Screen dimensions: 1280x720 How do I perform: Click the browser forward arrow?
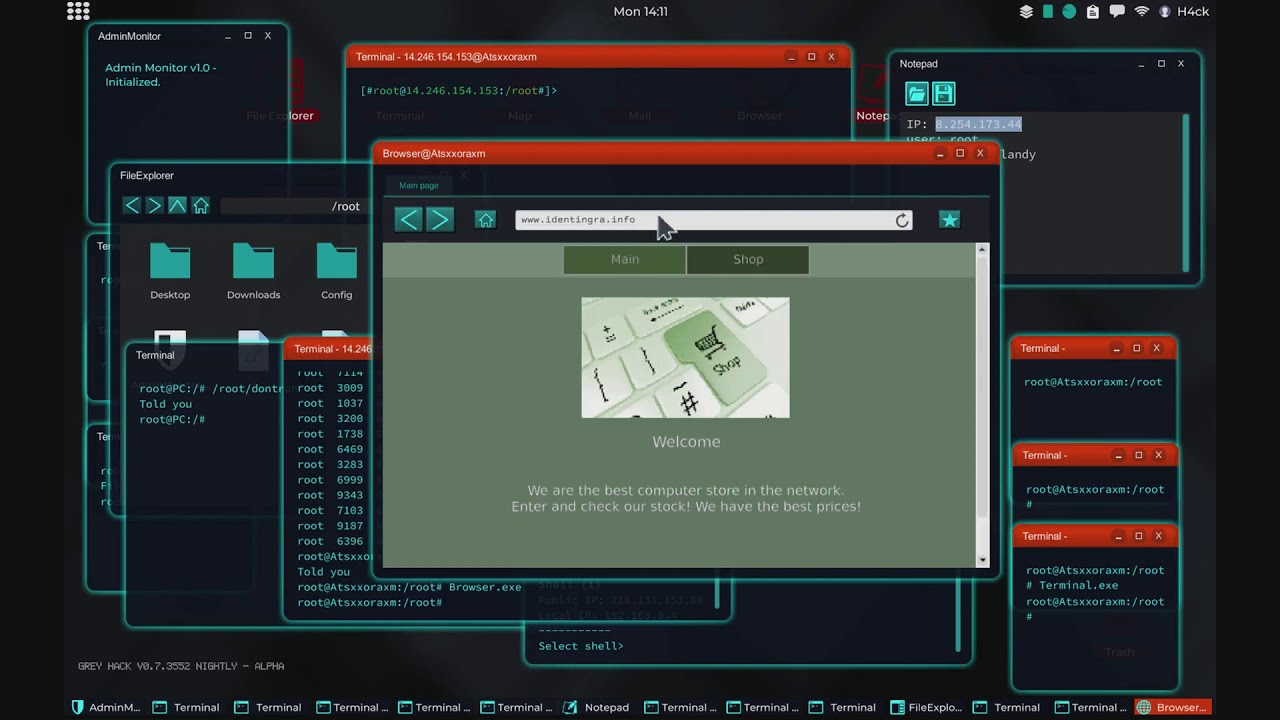click(x=440, y=220)
